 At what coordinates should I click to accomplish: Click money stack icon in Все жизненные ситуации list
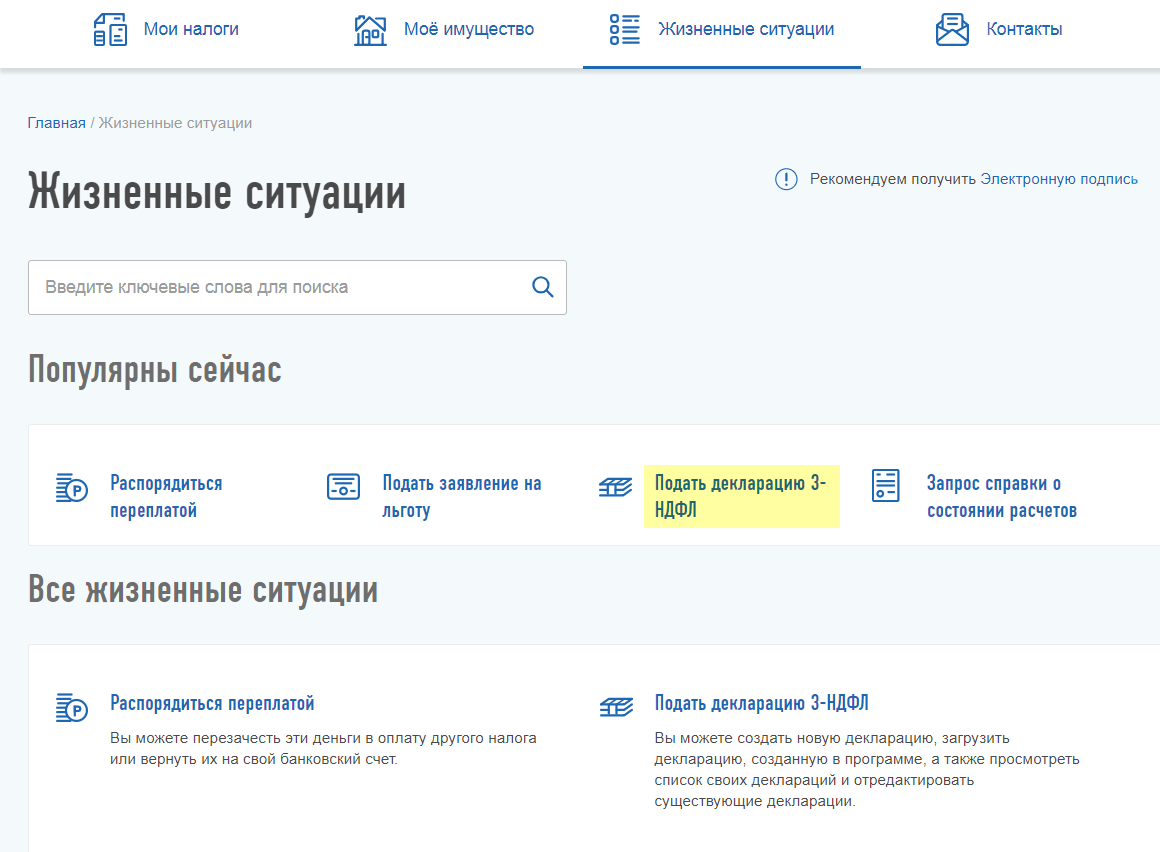(x=616, y=707)
